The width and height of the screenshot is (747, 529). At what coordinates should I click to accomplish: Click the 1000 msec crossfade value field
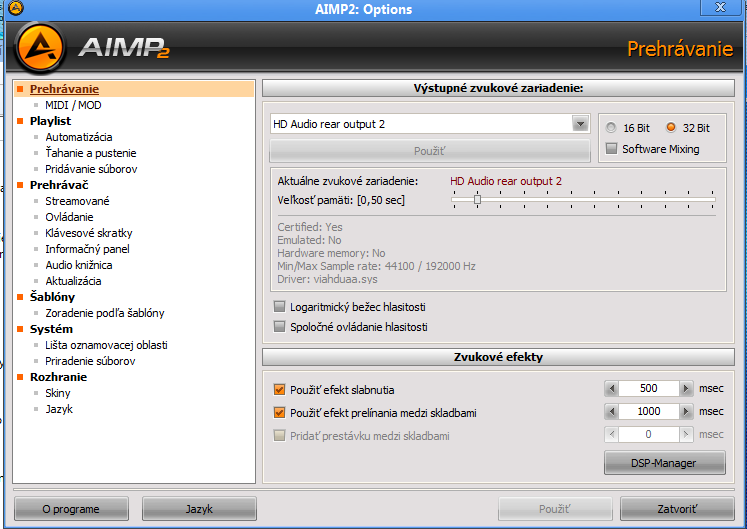(x=648, y=411)
